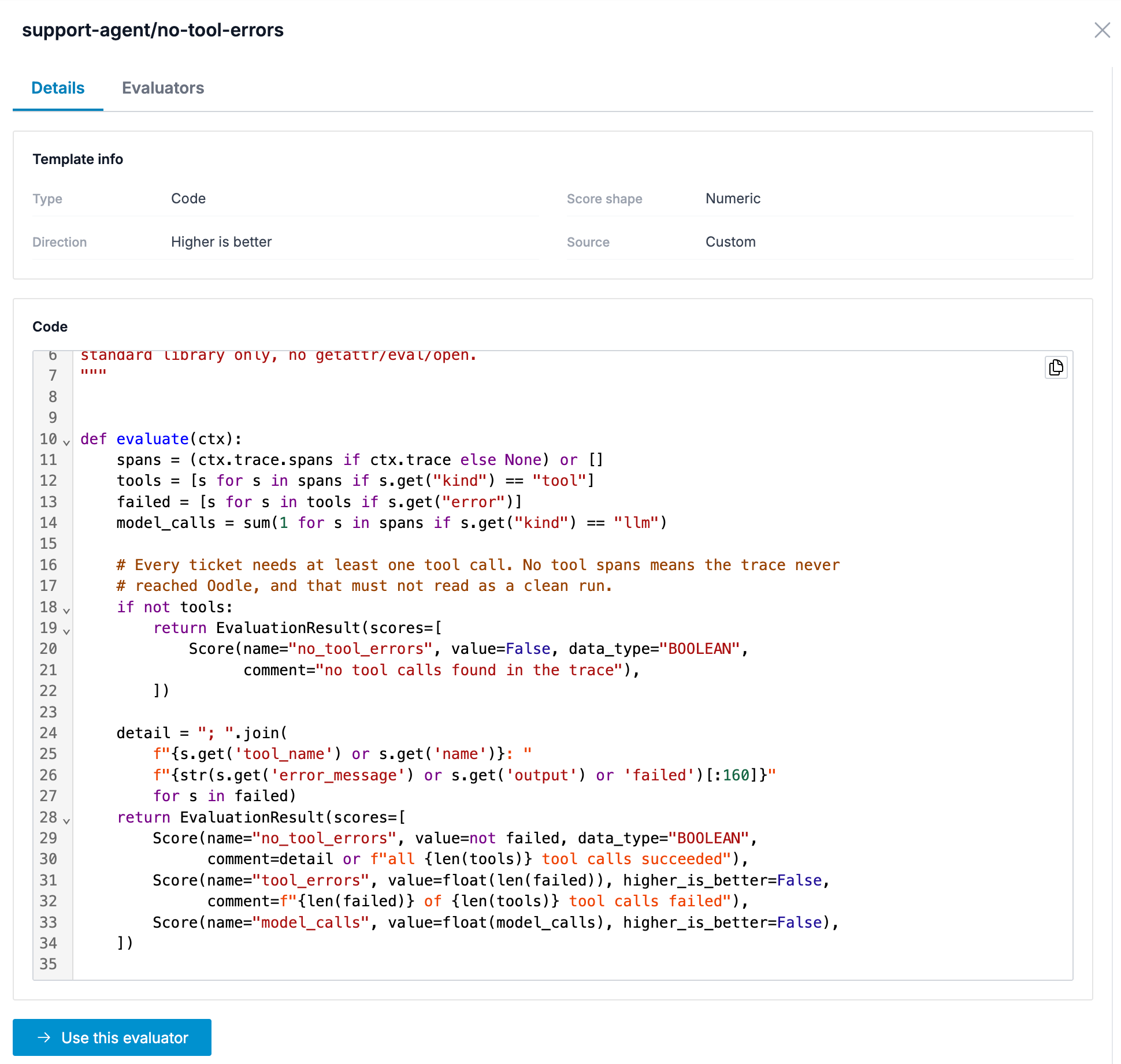The width and height of the screenshot is (1121, 1064).
Task: Click line 31 tool_errors Score code
Action: coord(491,880)
